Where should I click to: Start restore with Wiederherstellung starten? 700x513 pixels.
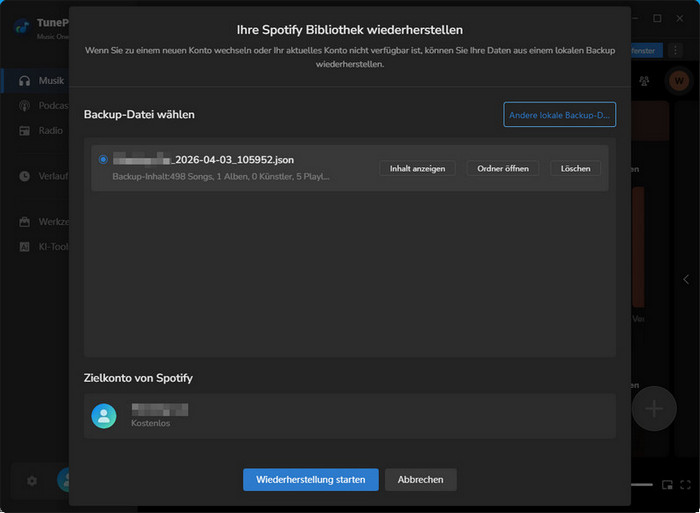[x=311, y=480]
